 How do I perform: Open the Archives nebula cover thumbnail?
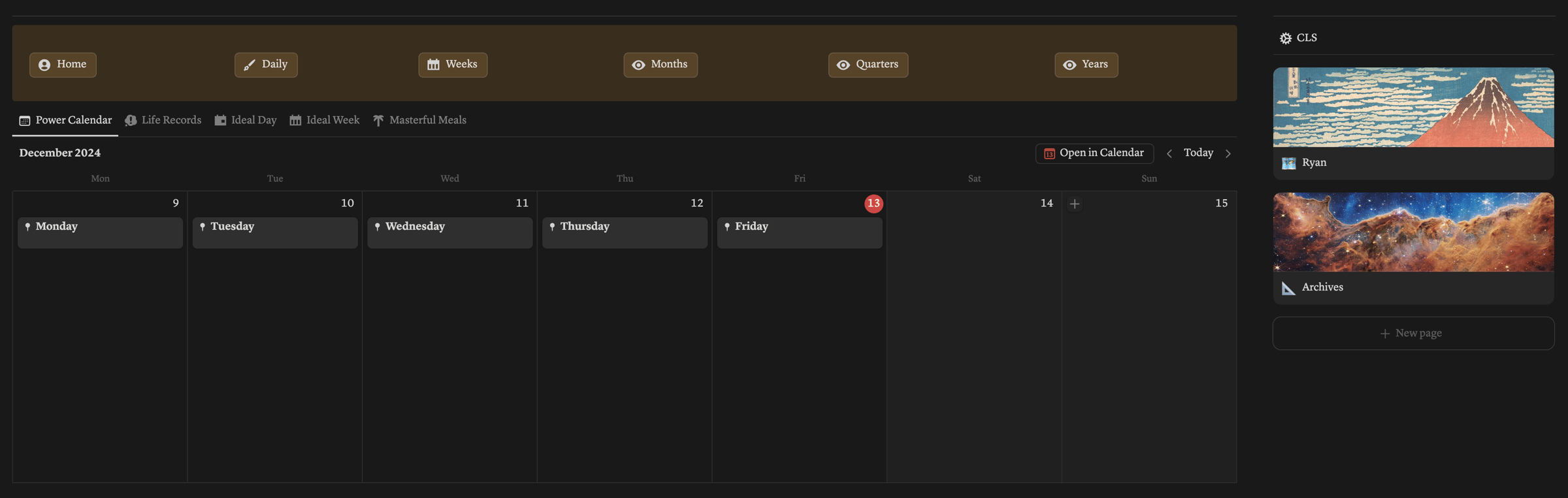pos(1413,232)
